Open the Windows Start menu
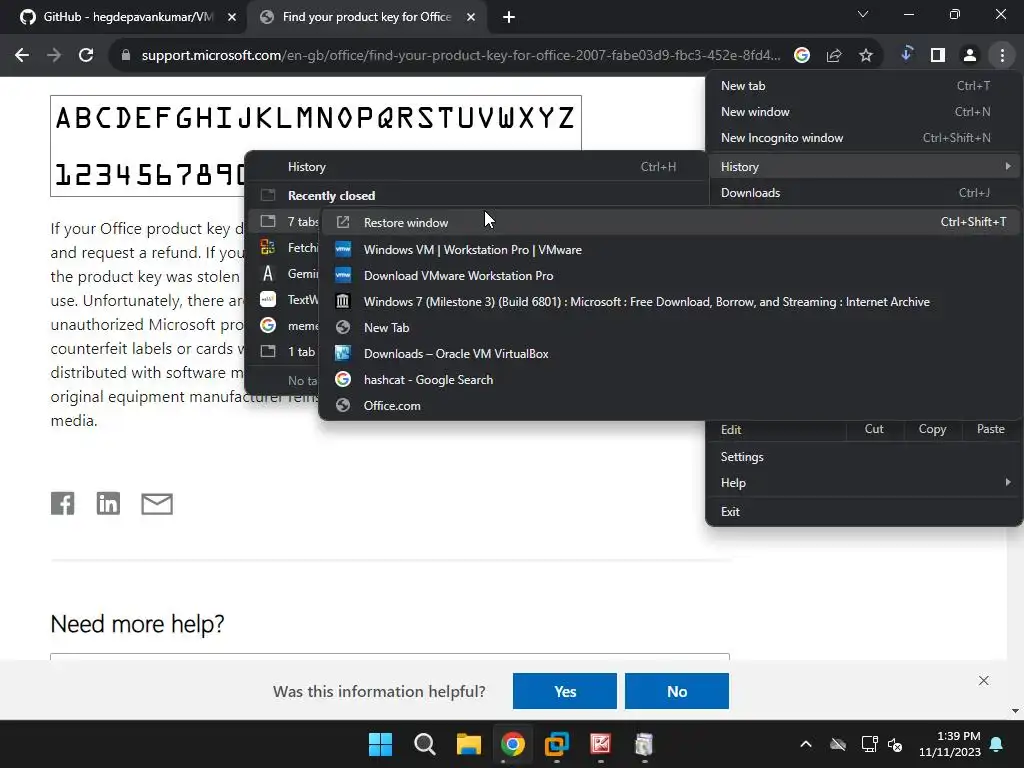The image size is (1024, 768). point(380,744)
